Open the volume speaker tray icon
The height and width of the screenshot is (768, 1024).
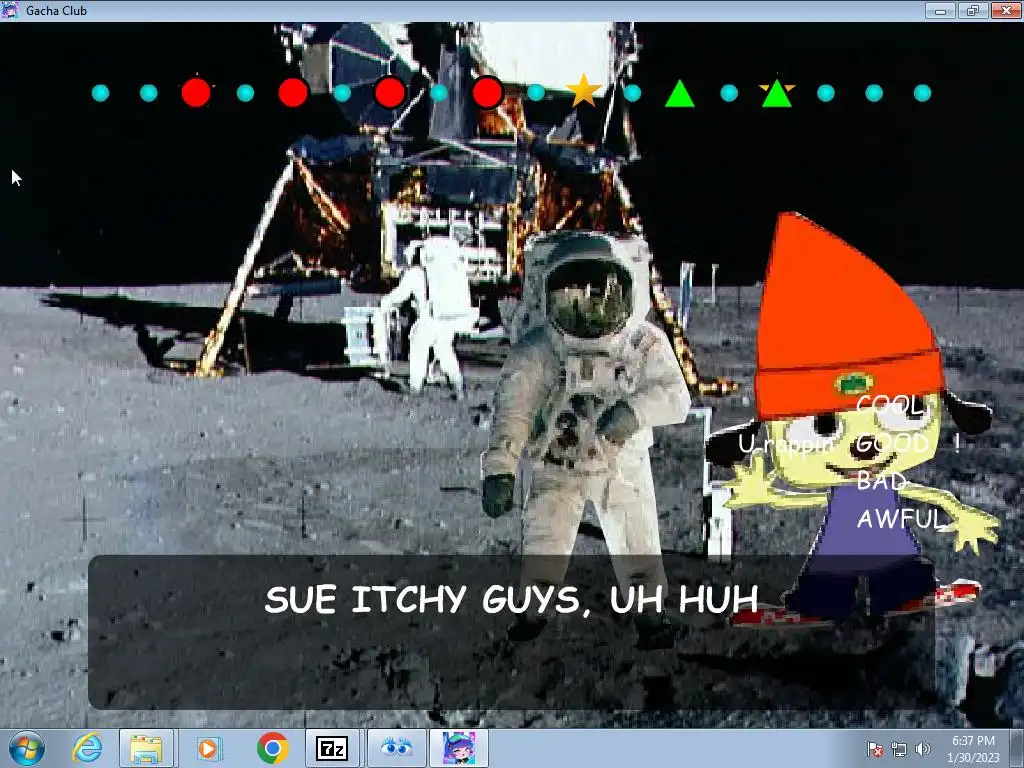(923, 749)
